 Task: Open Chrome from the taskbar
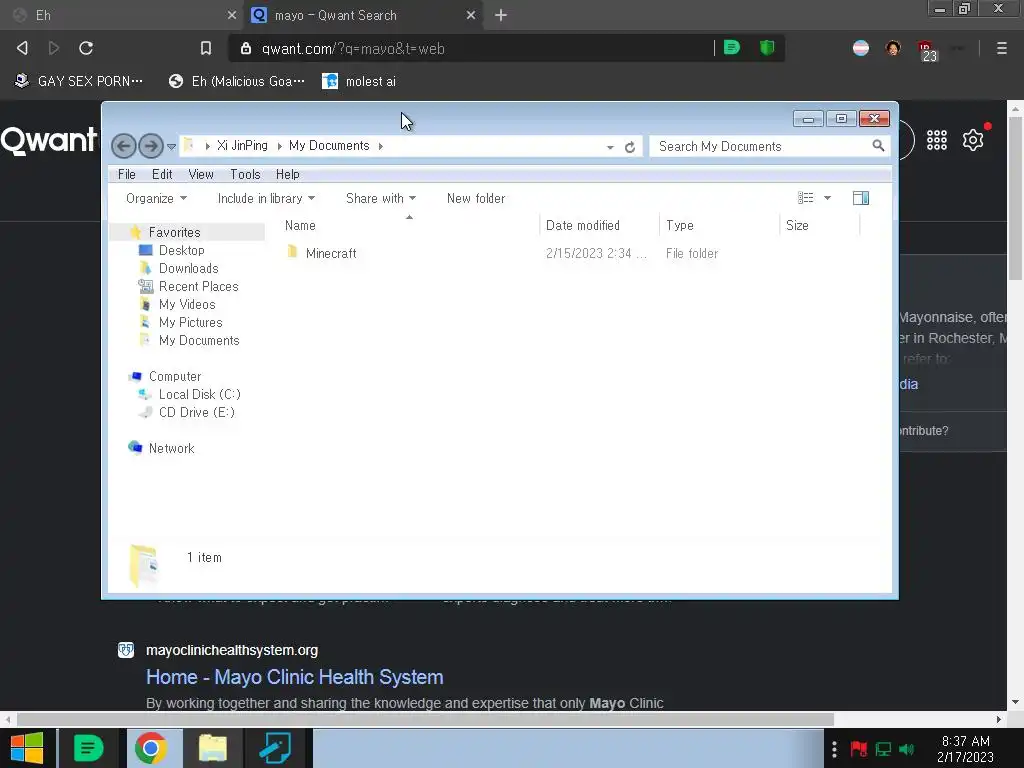pyautogui.click(x=151, y=748)
